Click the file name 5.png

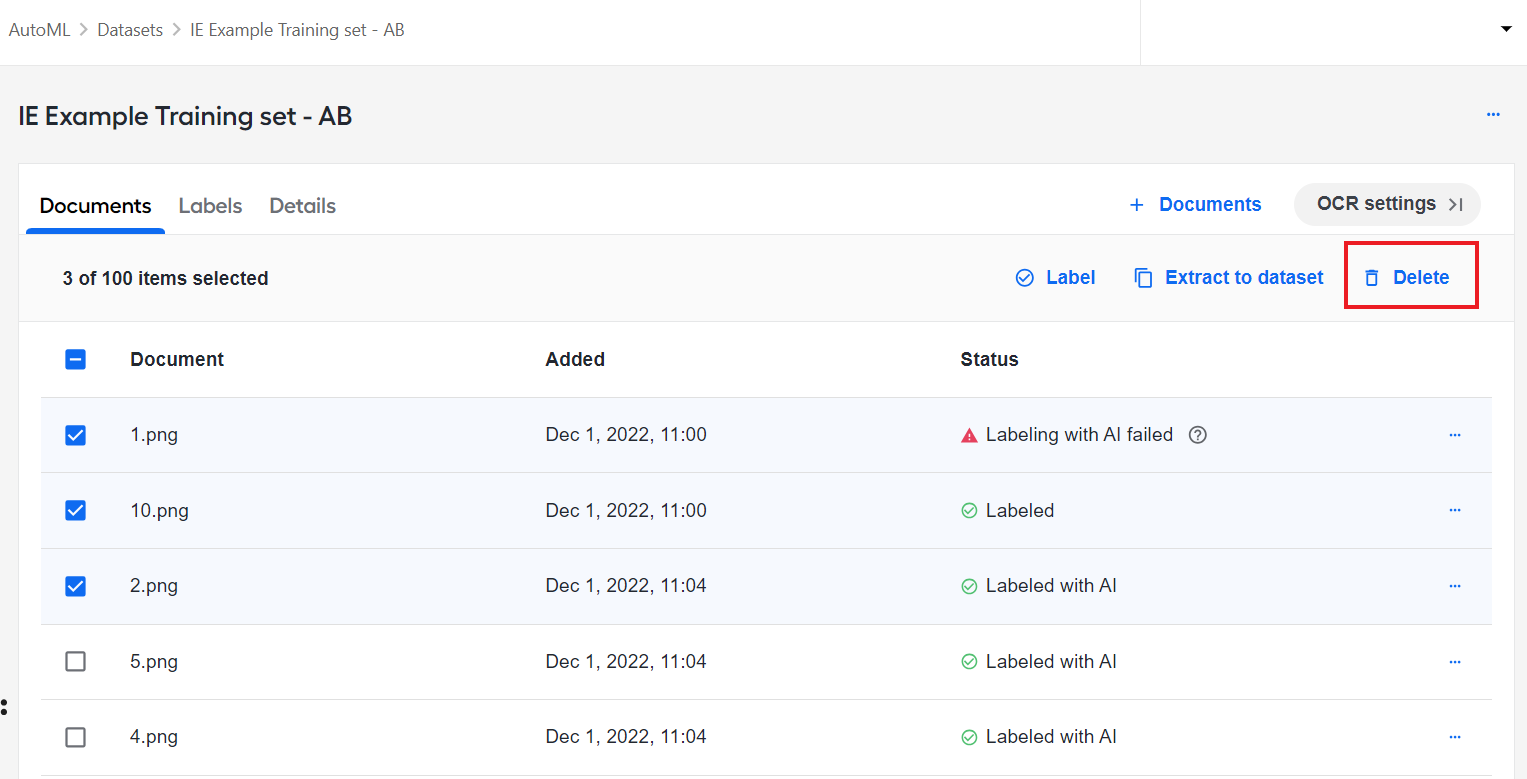click(x=154, y=661)
